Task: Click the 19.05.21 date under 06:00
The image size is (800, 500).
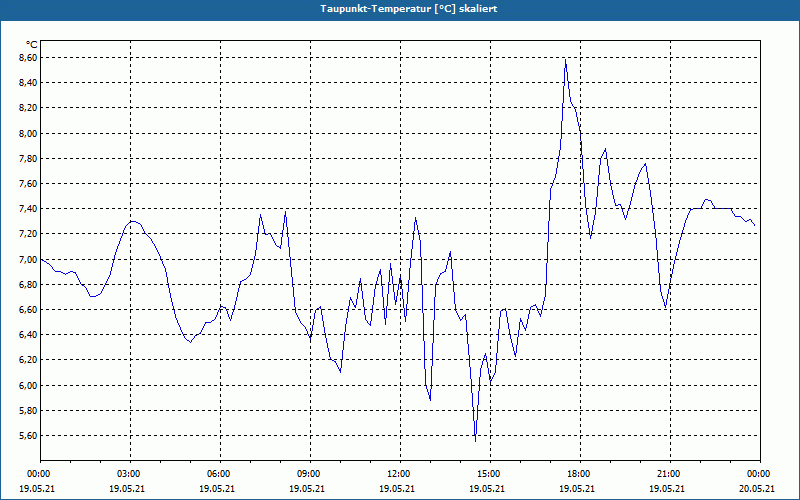Action: tap(217, 488)
